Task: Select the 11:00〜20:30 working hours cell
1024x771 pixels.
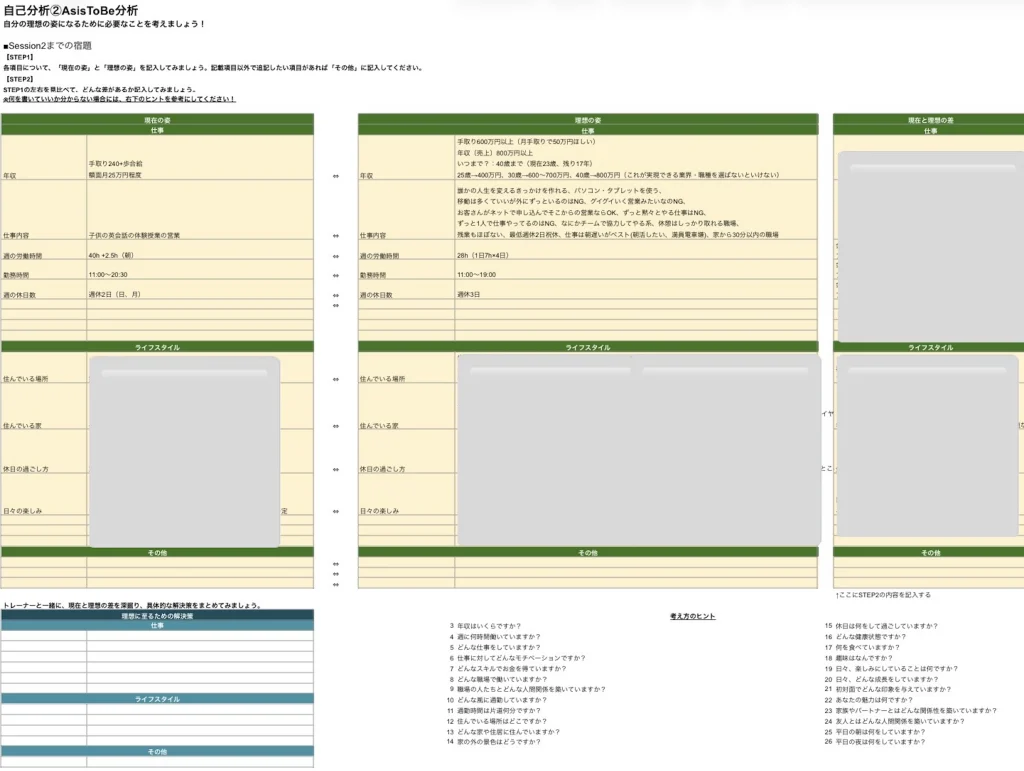Action: [108, 275]
